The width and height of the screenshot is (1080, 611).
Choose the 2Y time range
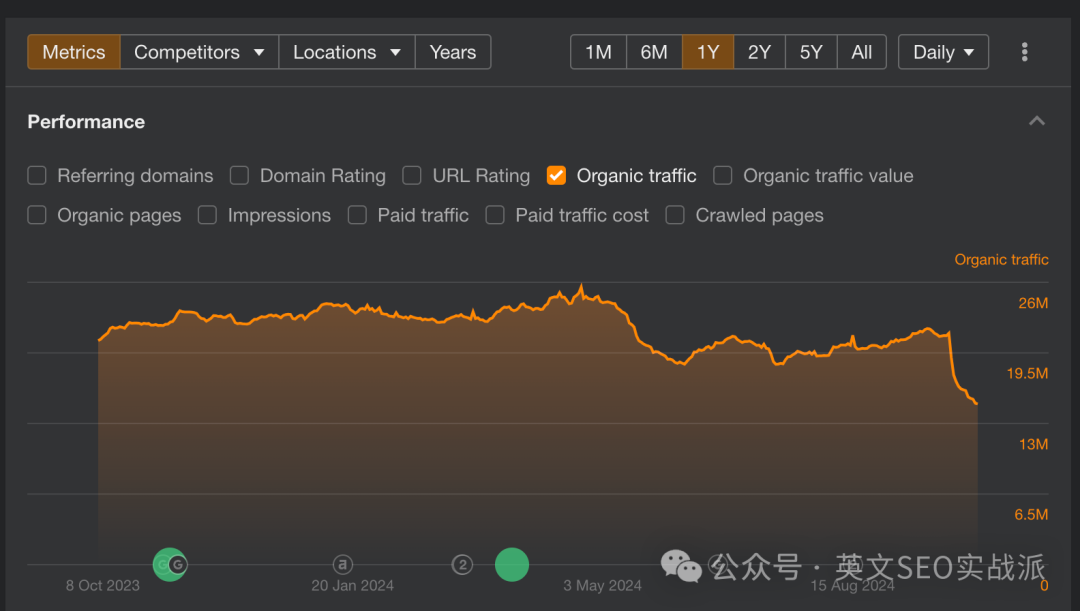tap(759, 52)
